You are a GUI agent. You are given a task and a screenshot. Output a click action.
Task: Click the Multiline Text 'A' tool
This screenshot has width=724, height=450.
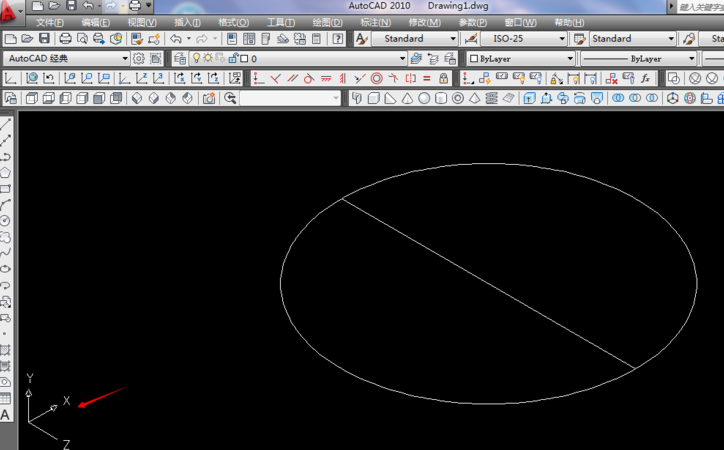pos(5,414)
